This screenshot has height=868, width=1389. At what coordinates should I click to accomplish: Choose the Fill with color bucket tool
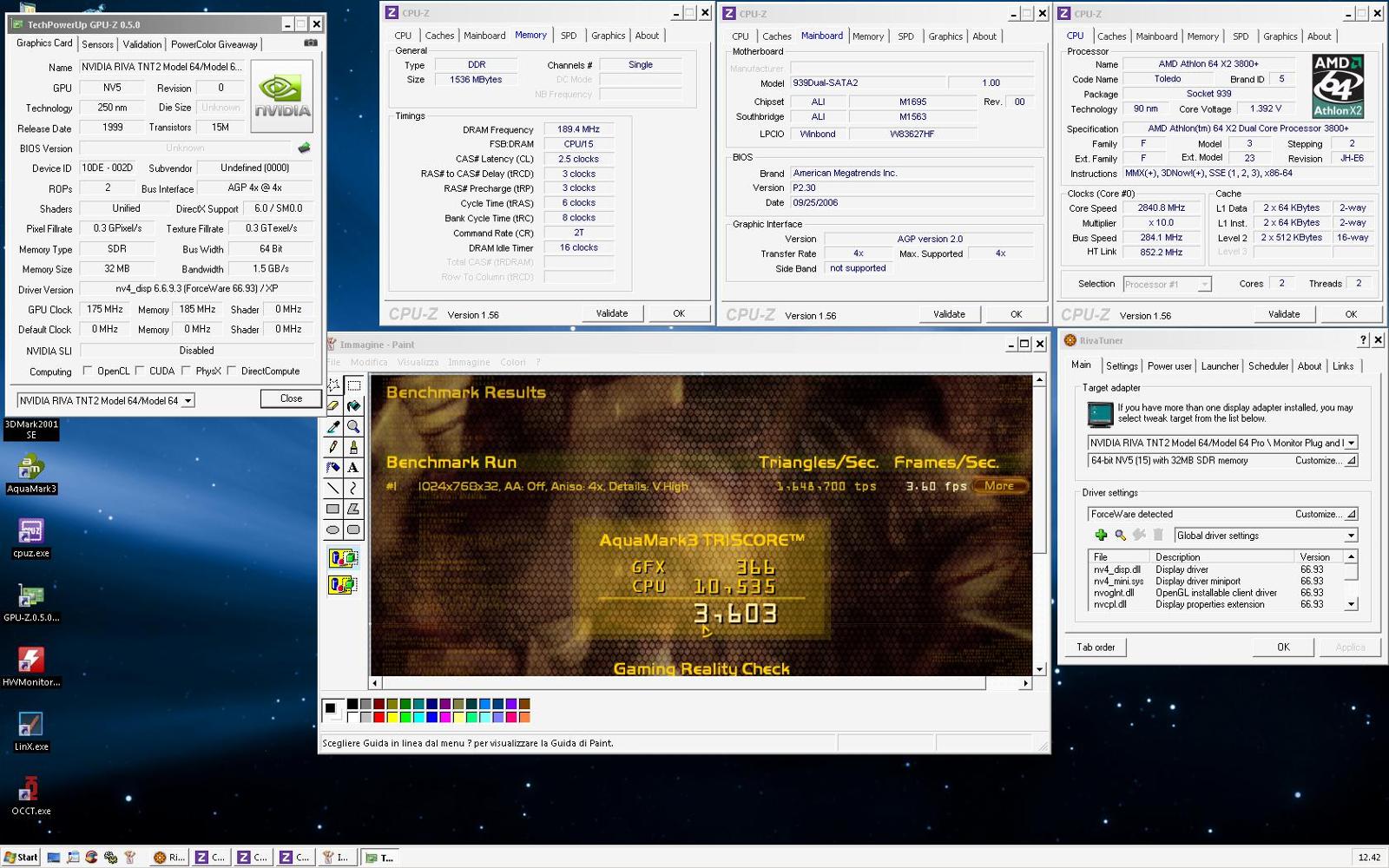click(x=353, y=405)
